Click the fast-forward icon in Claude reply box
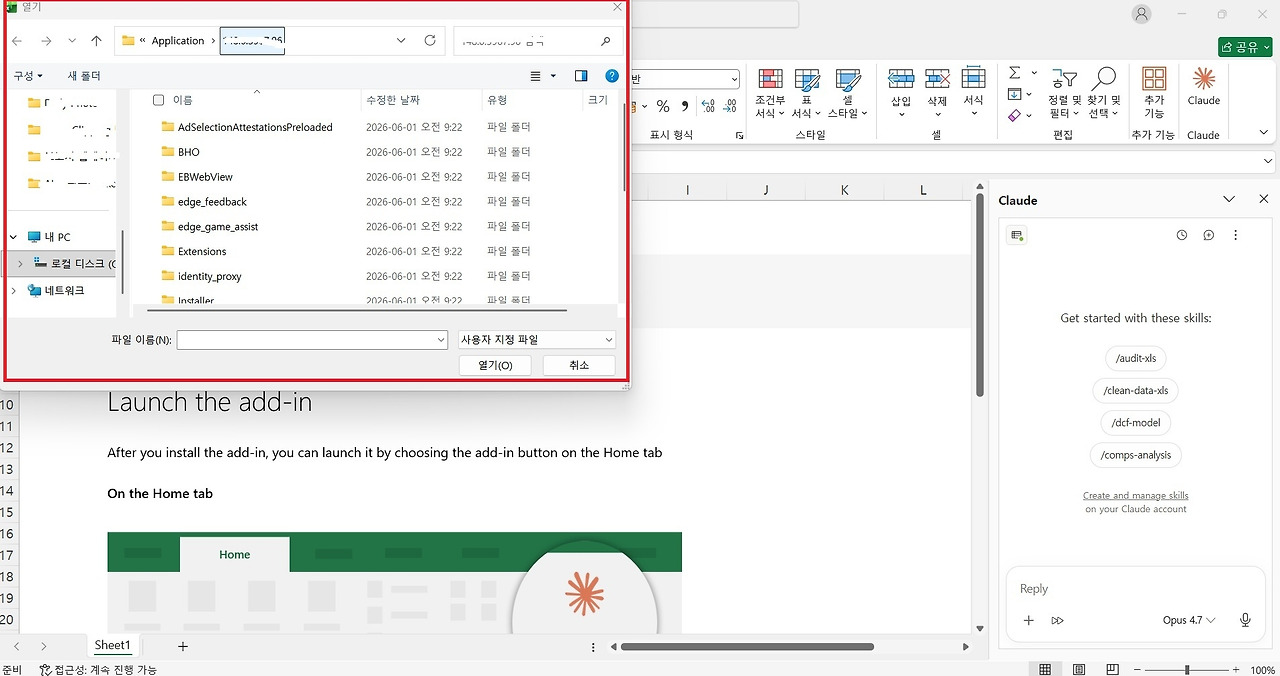Viewport: 1280px width, 676px height. point(1058,620)
